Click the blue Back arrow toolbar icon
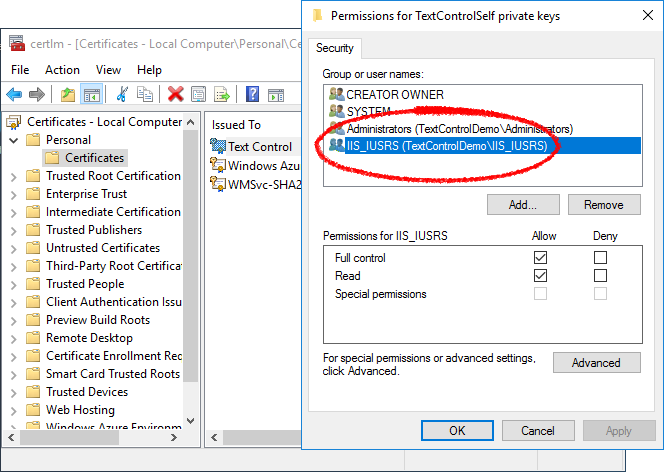This screenshot has height=472, width=664. coord(14,94)
